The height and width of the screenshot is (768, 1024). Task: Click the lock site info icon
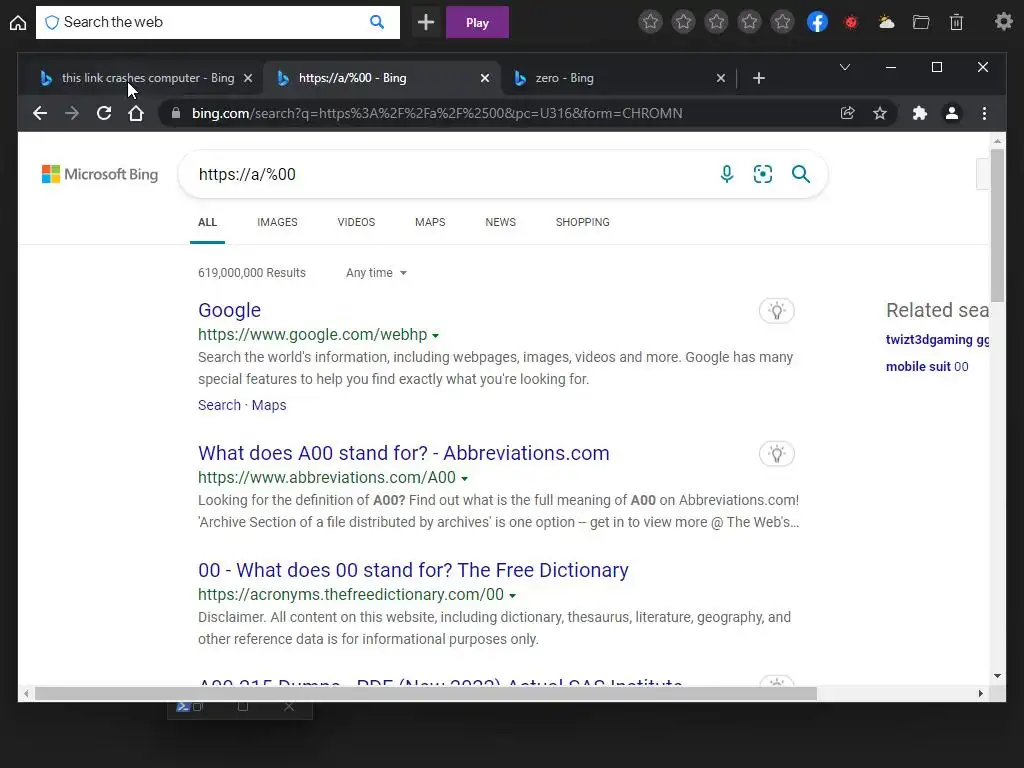pyautogui.click(x=175, y=113)
